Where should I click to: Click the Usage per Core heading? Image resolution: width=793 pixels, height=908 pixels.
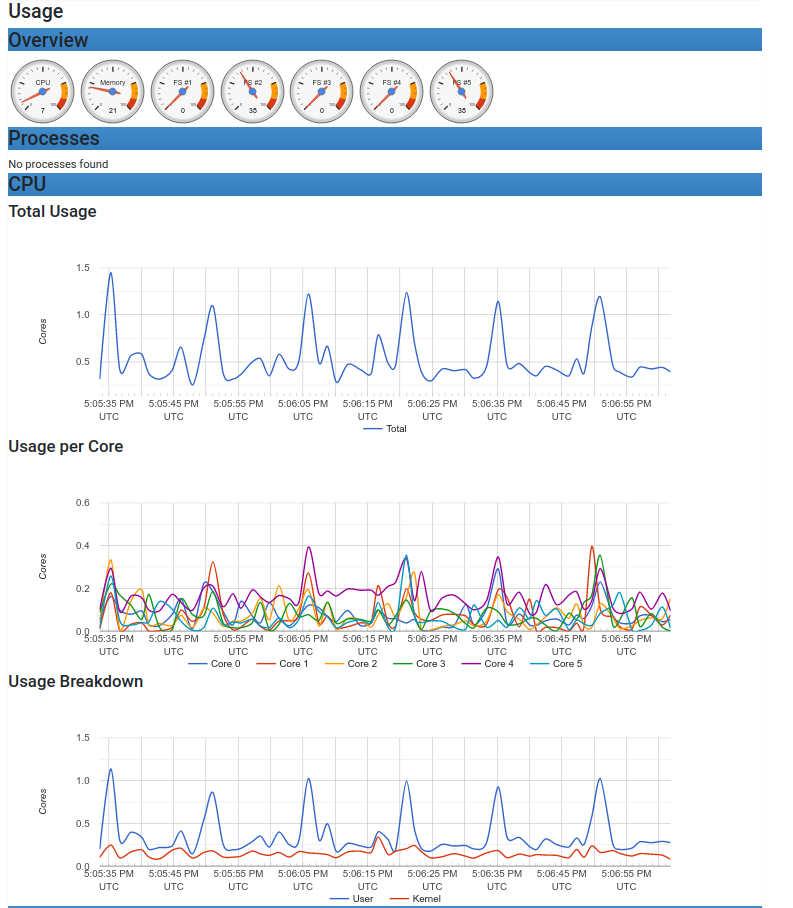[66, 446]
